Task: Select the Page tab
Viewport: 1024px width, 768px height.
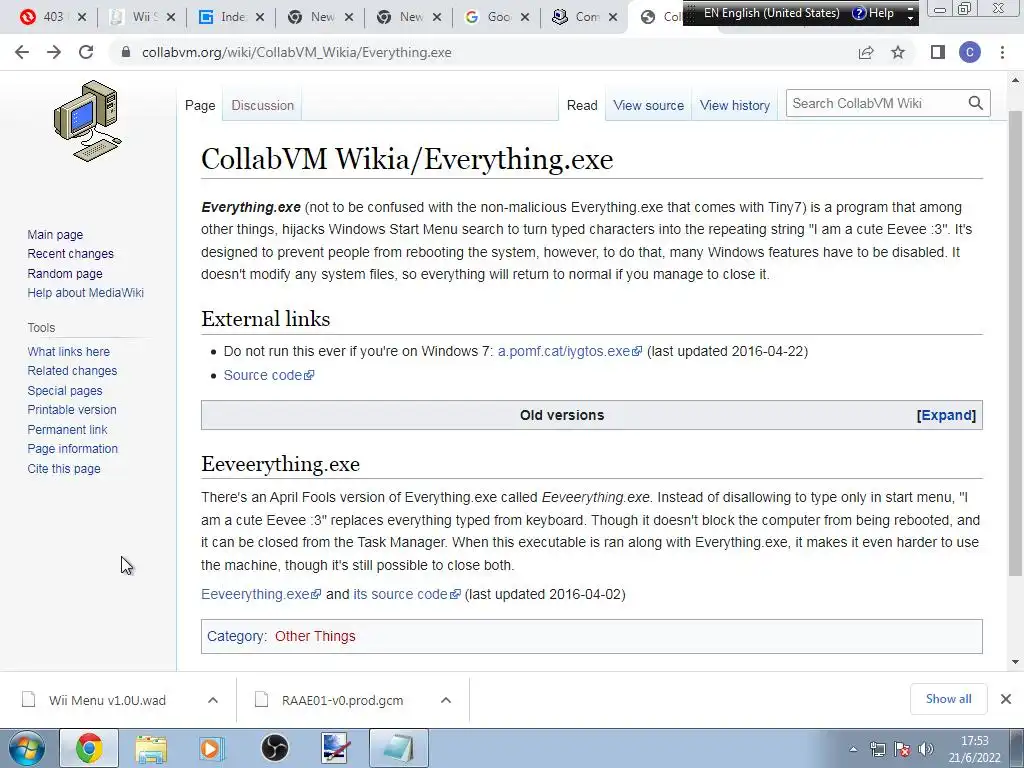Action: pos(200,105)
